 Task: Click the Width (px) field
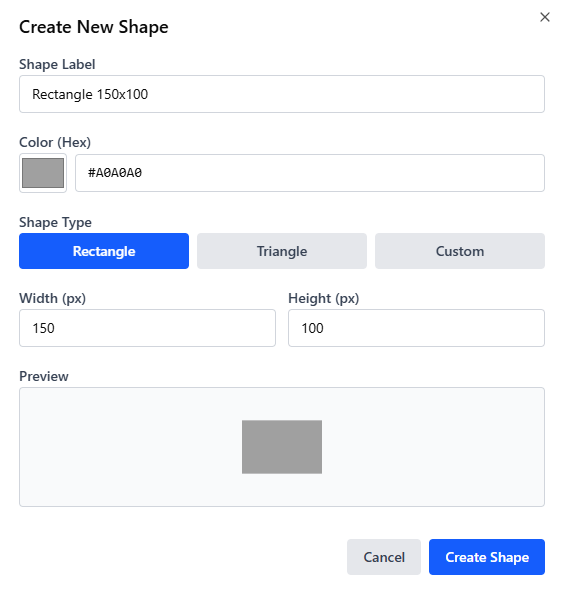tap(147, 328)
